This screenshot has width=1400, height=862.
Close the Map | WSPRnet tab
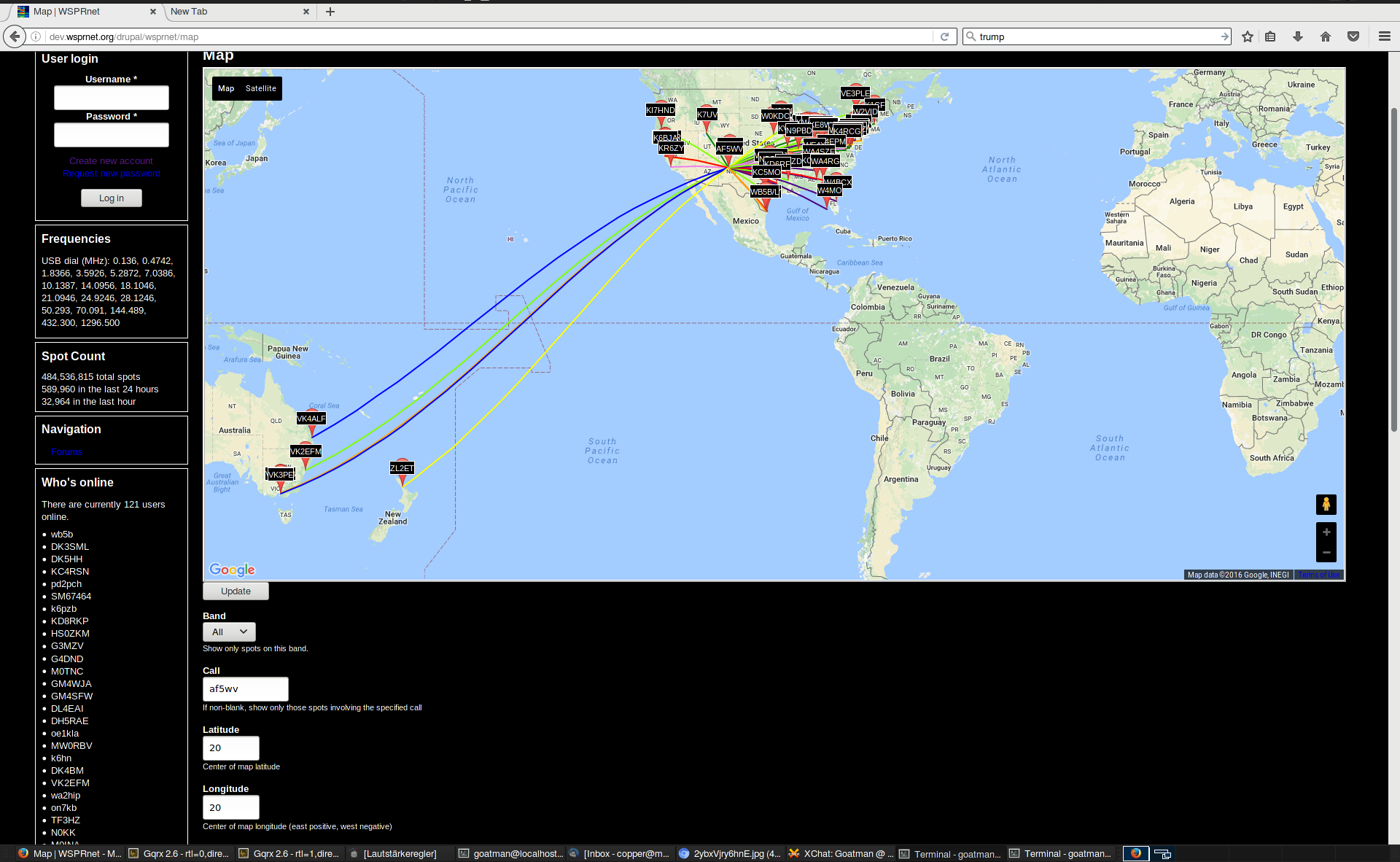tap(152, 12)
